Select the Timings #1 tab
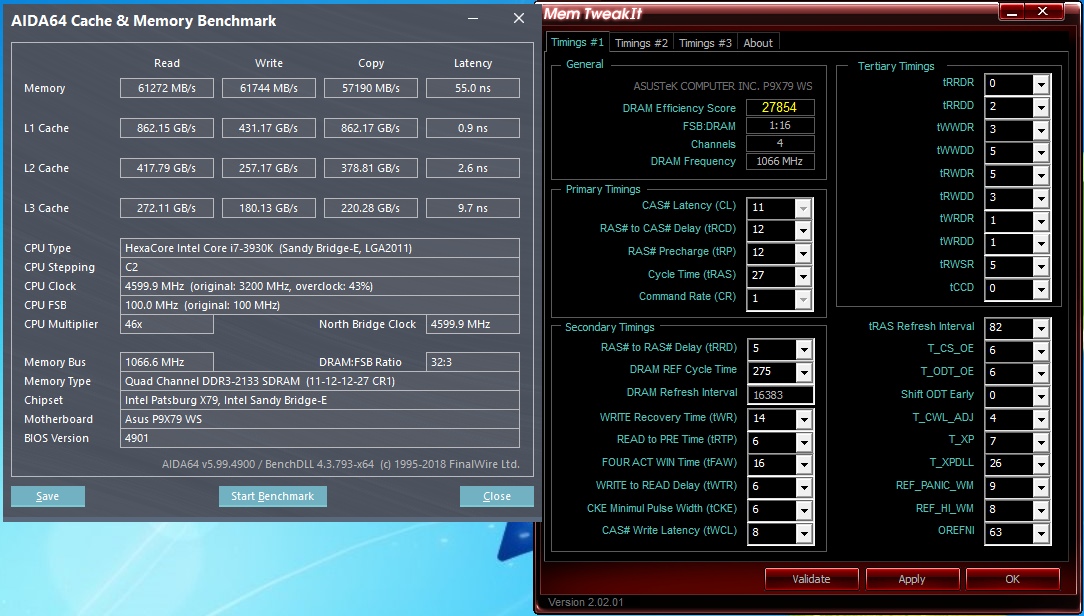This screenshot has height=616, width=1084. point(577,42)
